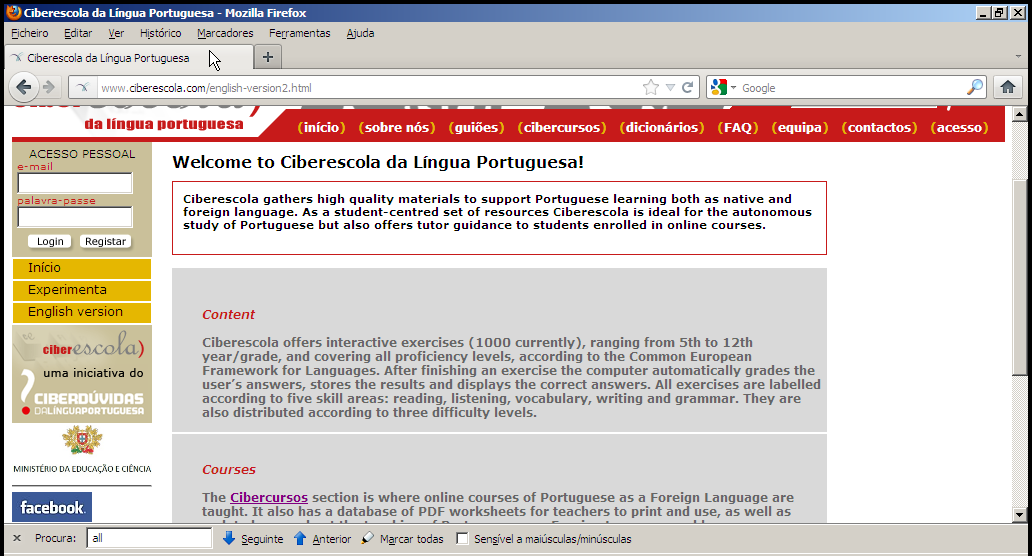The image size is (1032, 556).
Task: Expand the URL history dropdown arrow
Action: pos(670,88)
